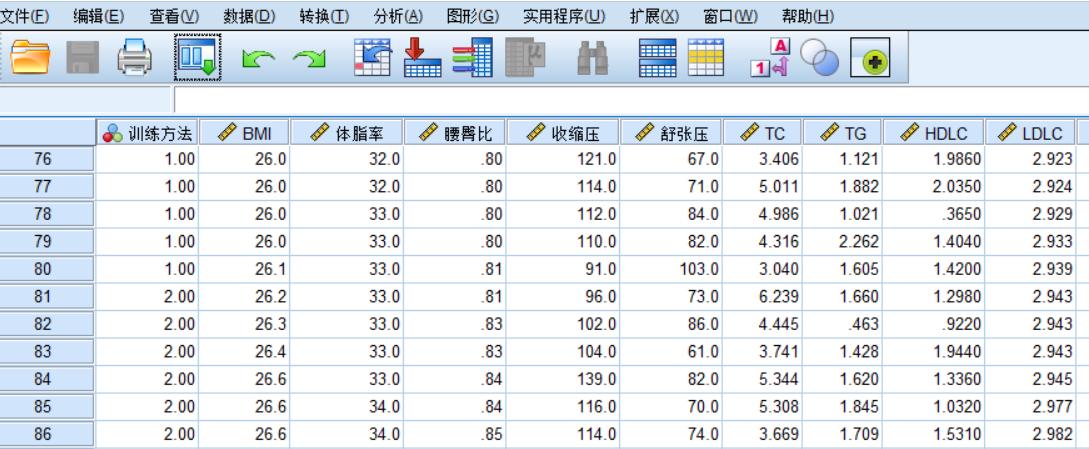Click HDLC cell .3650 in row 78
This screenshot has width=1089, height=449.
pyautogui.click(x=934, y=214)
